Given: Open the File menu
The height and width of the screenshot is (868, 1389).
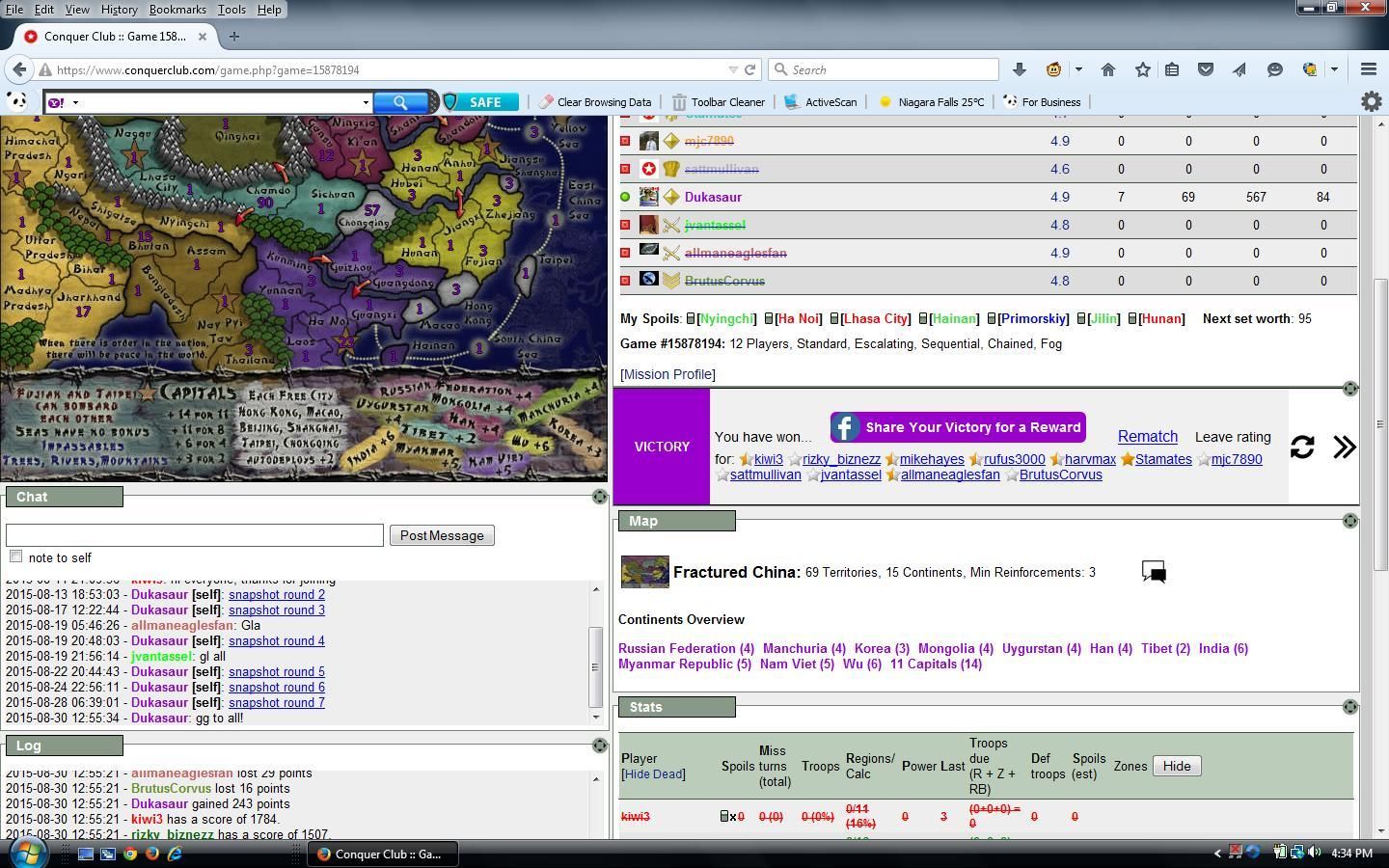Looking at the screenshot, I should (x=14, y=9).
